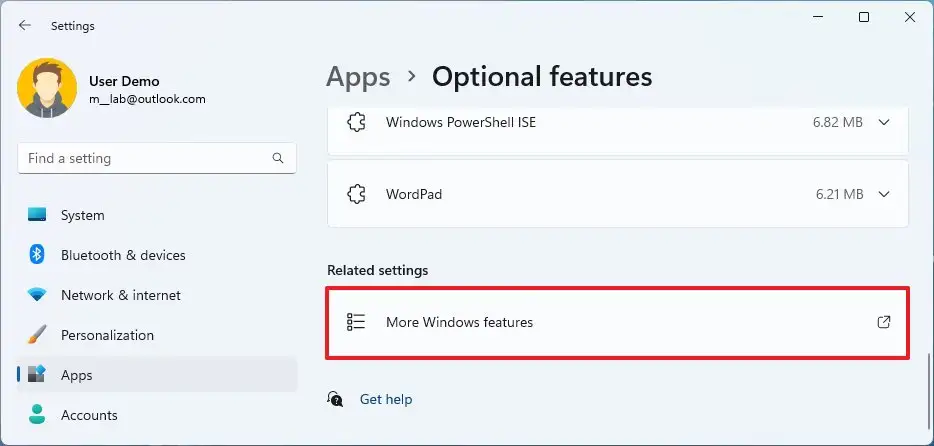Open More Windows features
Viewport: 934px width, 446px height.
point(618,323)
